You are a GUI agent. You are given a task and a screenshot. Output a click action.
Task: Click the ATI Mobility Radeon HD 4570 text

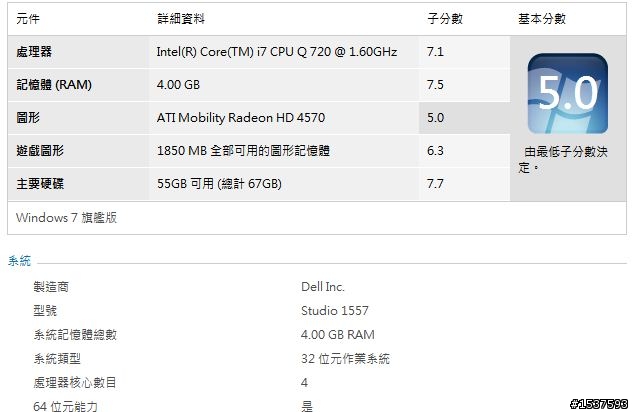coord(241,118)
